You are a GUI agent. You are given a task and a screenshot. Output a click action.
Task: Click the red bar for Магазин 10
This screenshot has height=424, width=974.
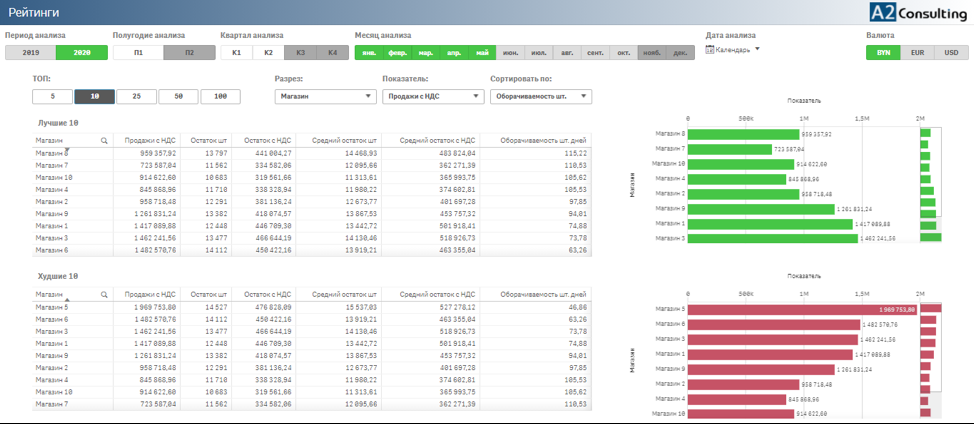point(741,413)
